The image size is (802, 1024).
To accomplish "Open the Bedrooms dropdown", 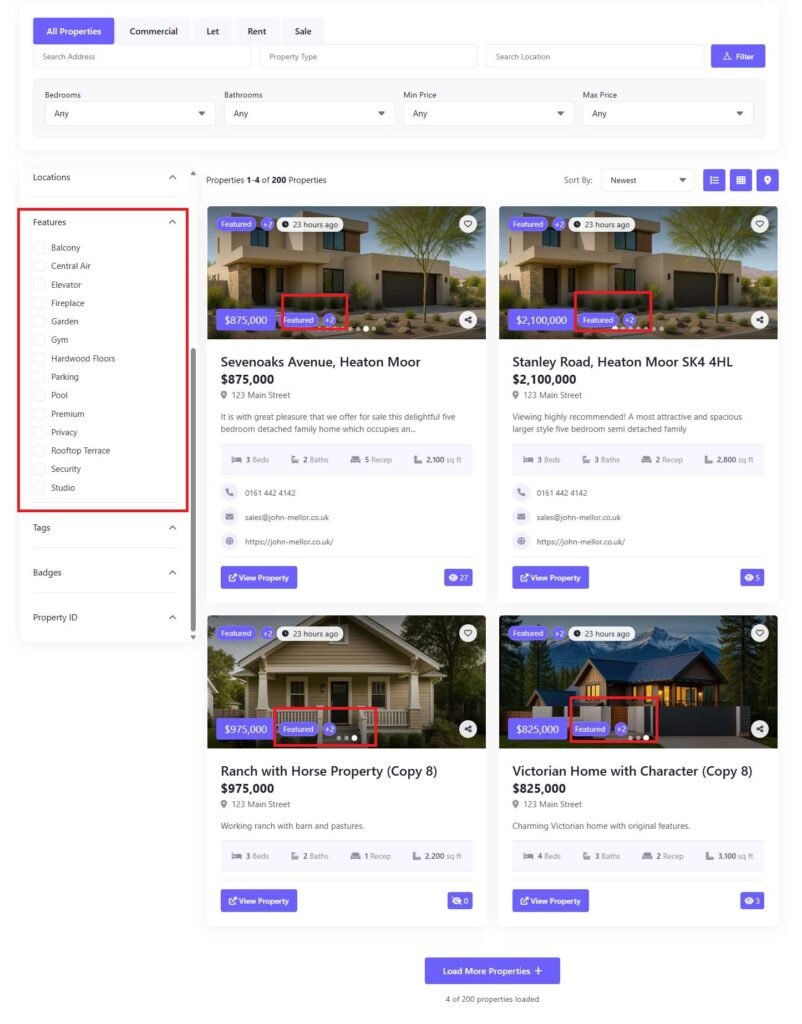I will 129,114.
